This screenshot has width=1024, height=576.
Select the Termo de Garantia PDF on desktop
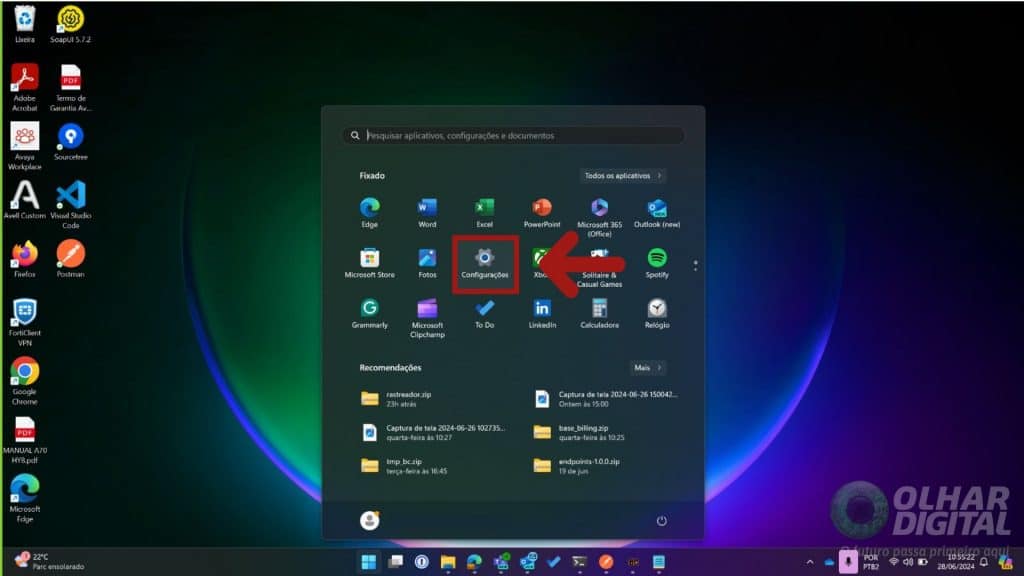click(x=71, y=88)
